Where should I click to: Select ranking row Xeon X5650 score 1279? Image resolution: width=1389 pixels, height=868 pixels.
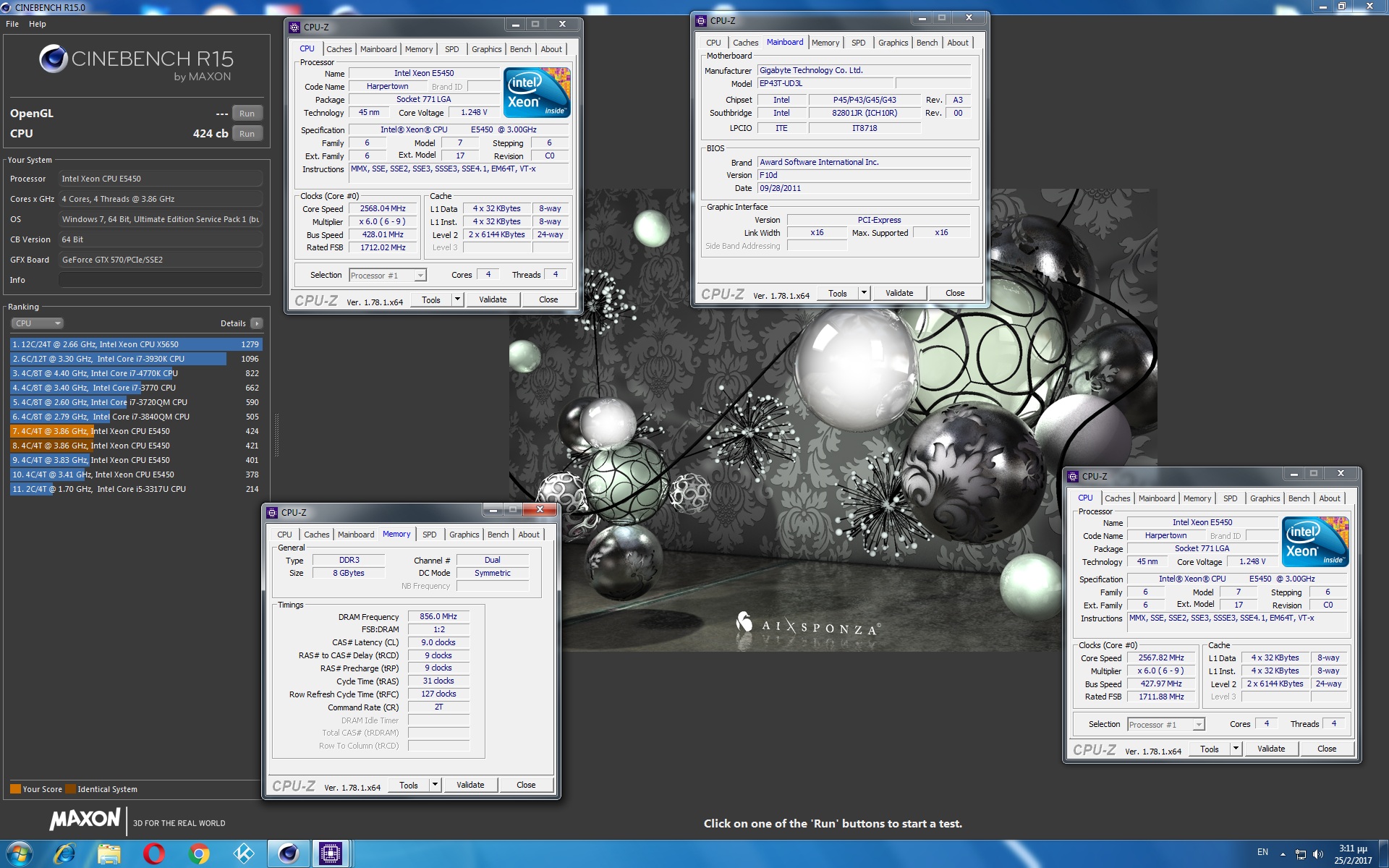click(x=136, y=344)
